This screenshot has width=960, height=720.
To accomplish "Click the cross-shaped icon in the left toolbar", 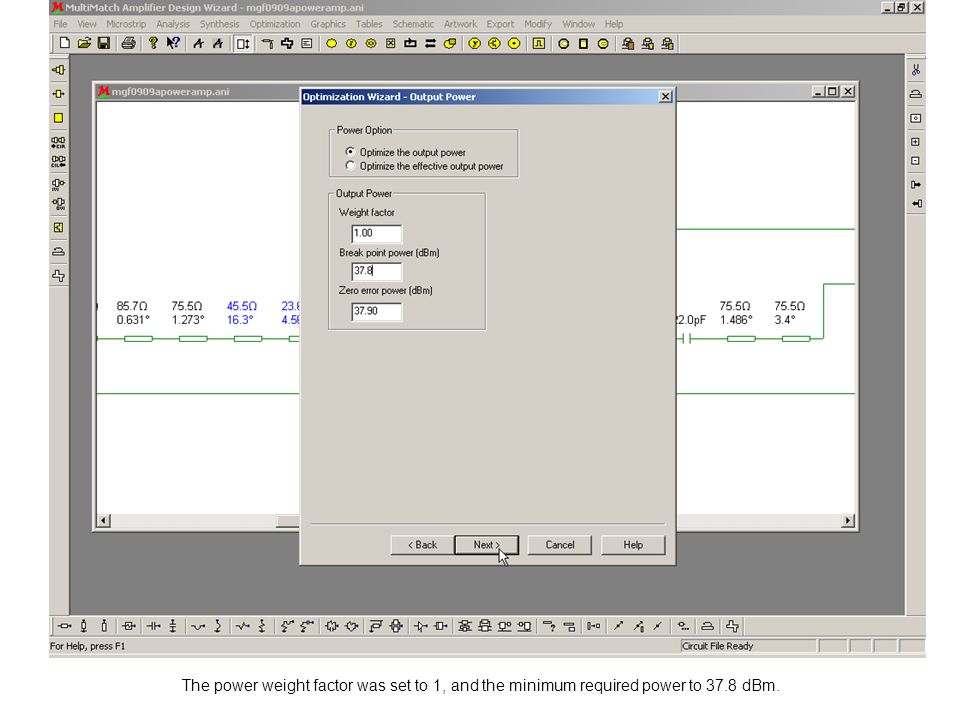I will (x=59, y=276).
